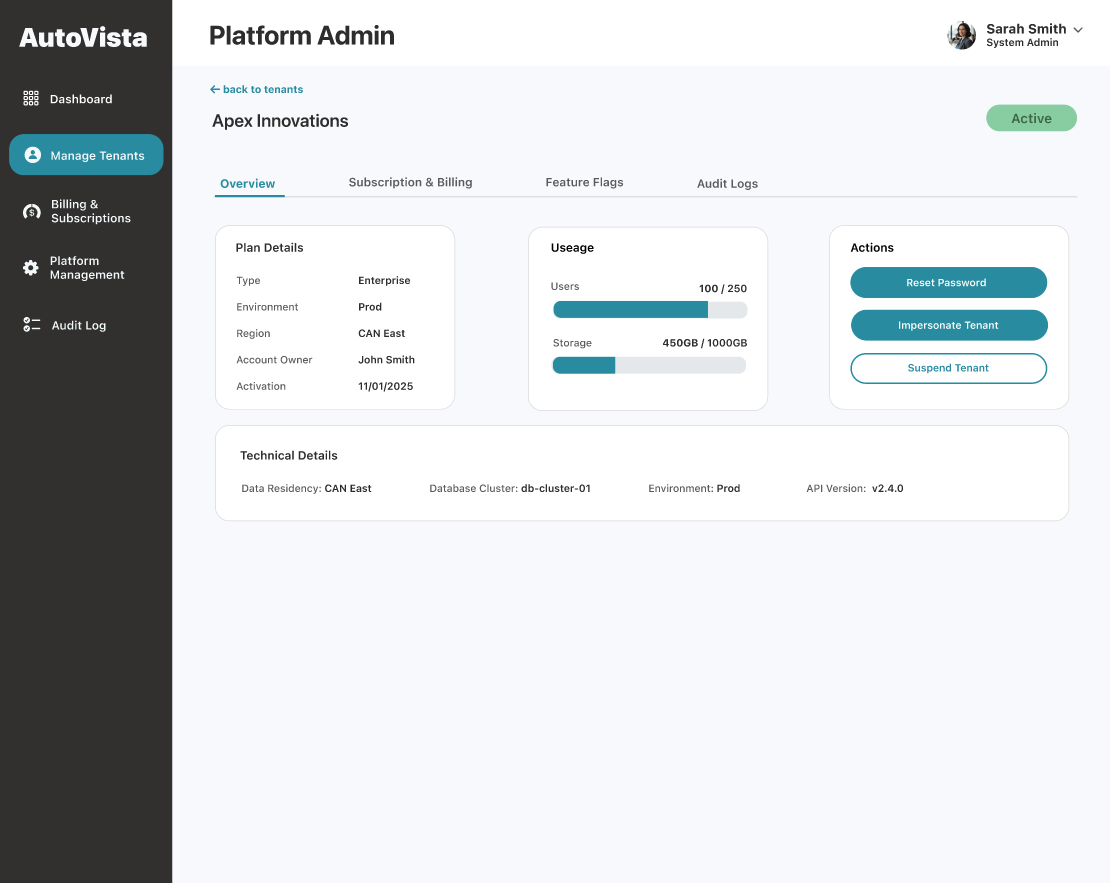
Task: Select the Overview tab
Action: pyautogui.click(x=248, y=183)
